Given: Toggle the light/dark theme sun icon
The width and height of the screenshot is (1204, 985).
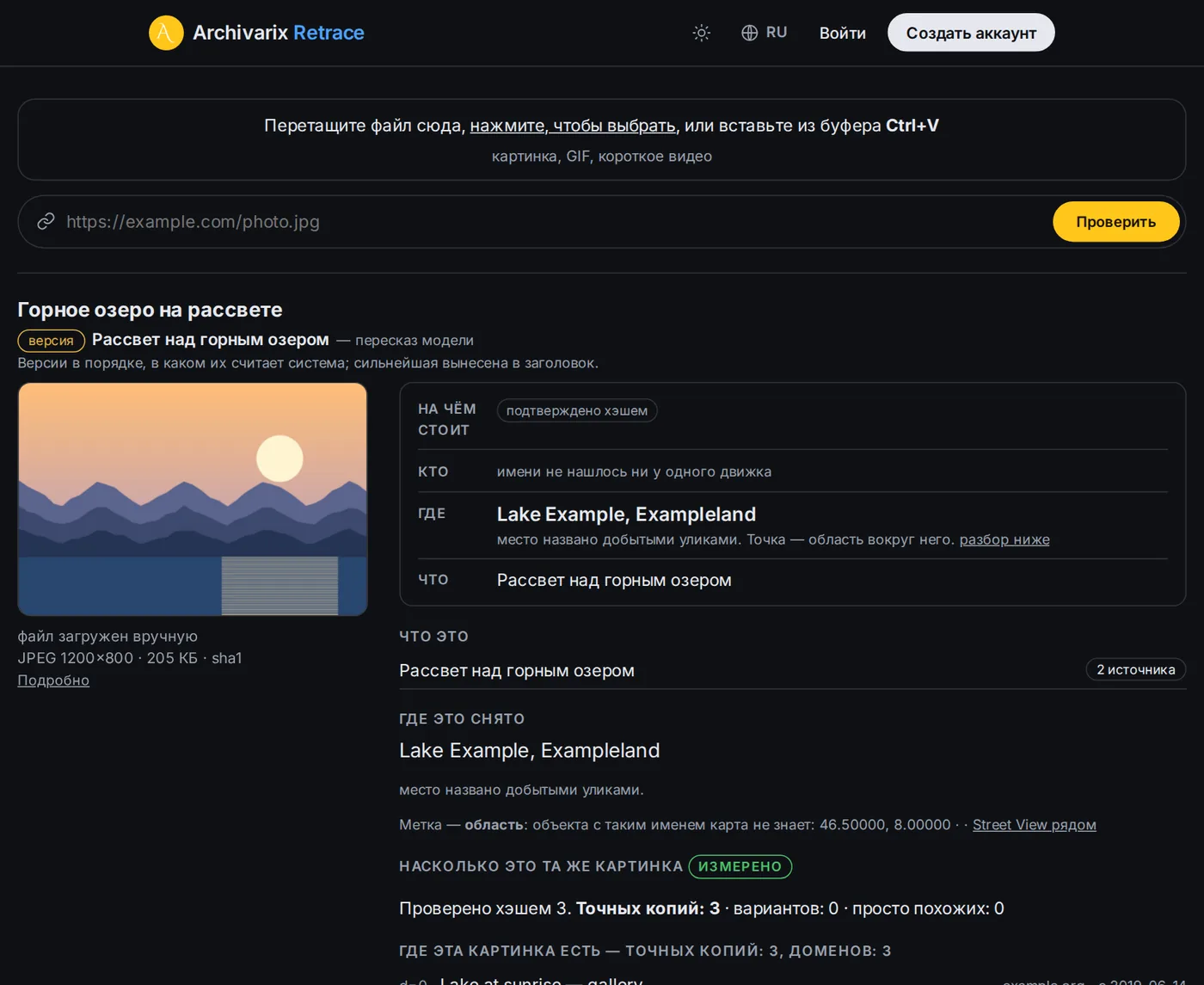Looking at the screenshot, I should pos(702,33).
